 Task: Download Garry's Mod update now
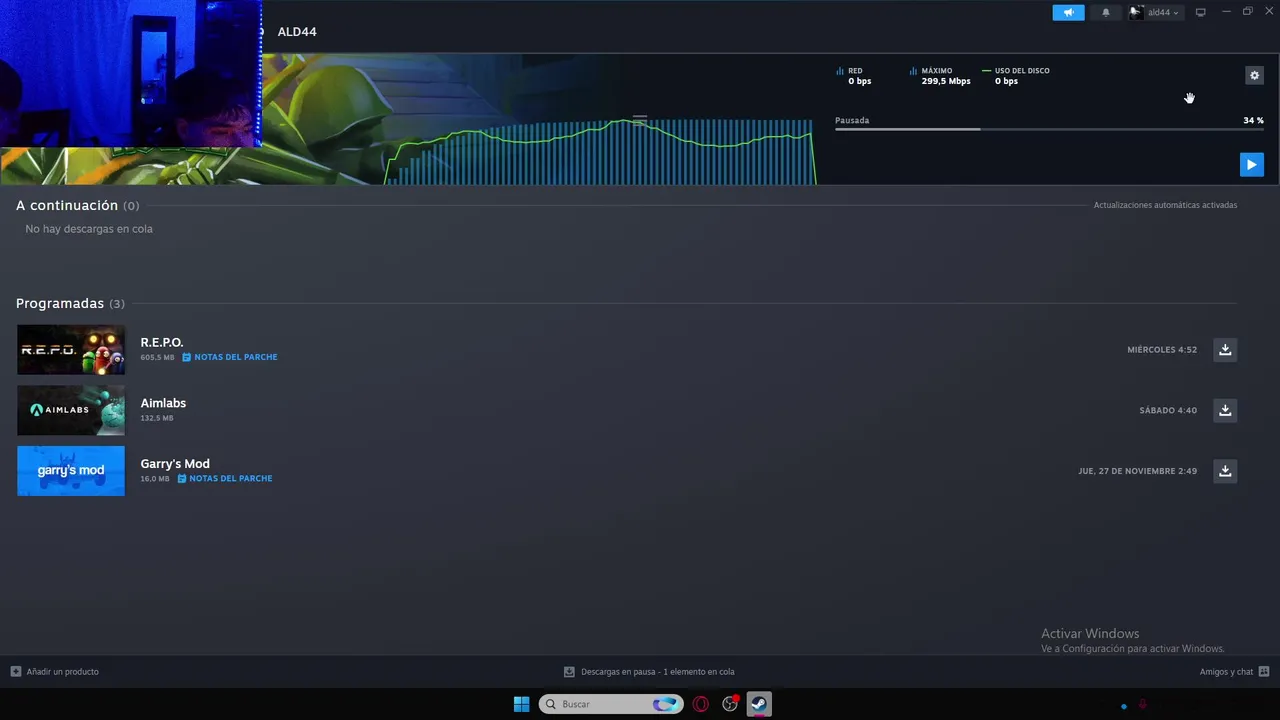pos(1225,471)
